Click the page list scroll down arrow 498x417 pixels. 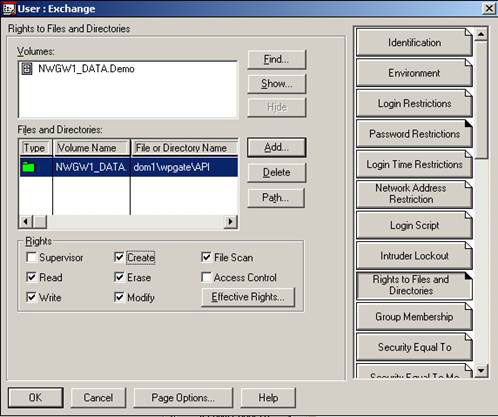tap(481, 370)
